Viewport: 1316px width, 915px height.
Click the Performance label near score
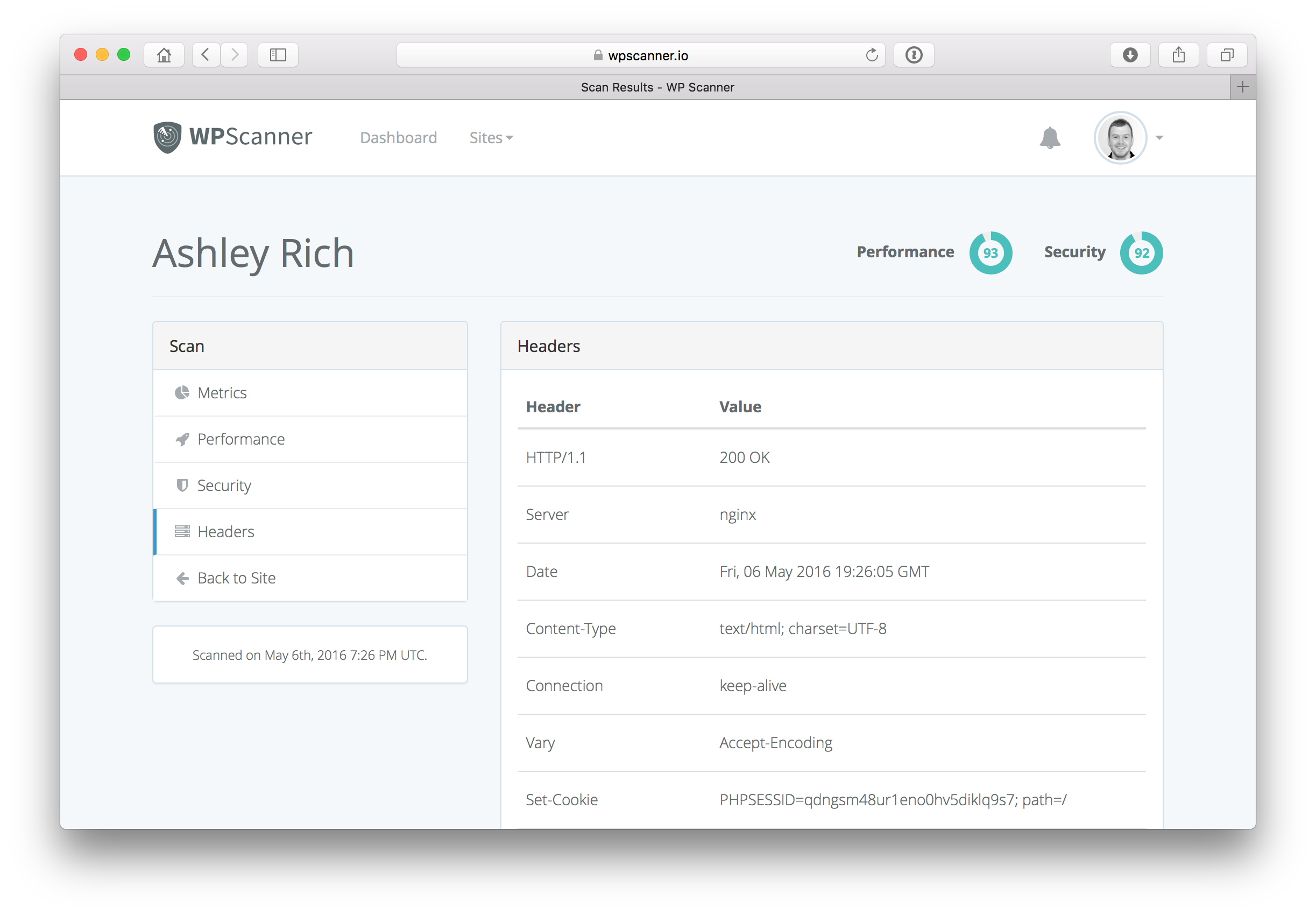click(905, 252)
